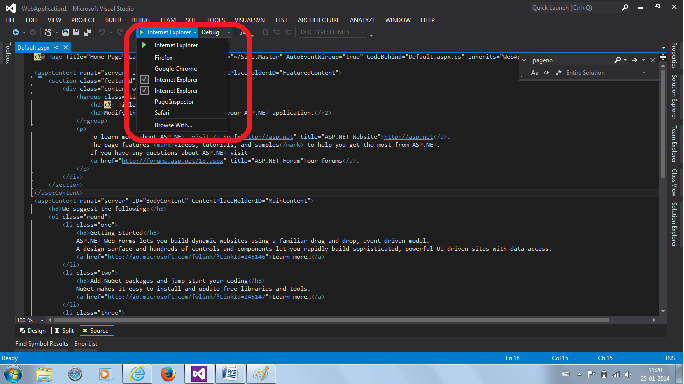684x384 pixels.
Task: Open the Toolbox side panel
Action: [7, 54]
